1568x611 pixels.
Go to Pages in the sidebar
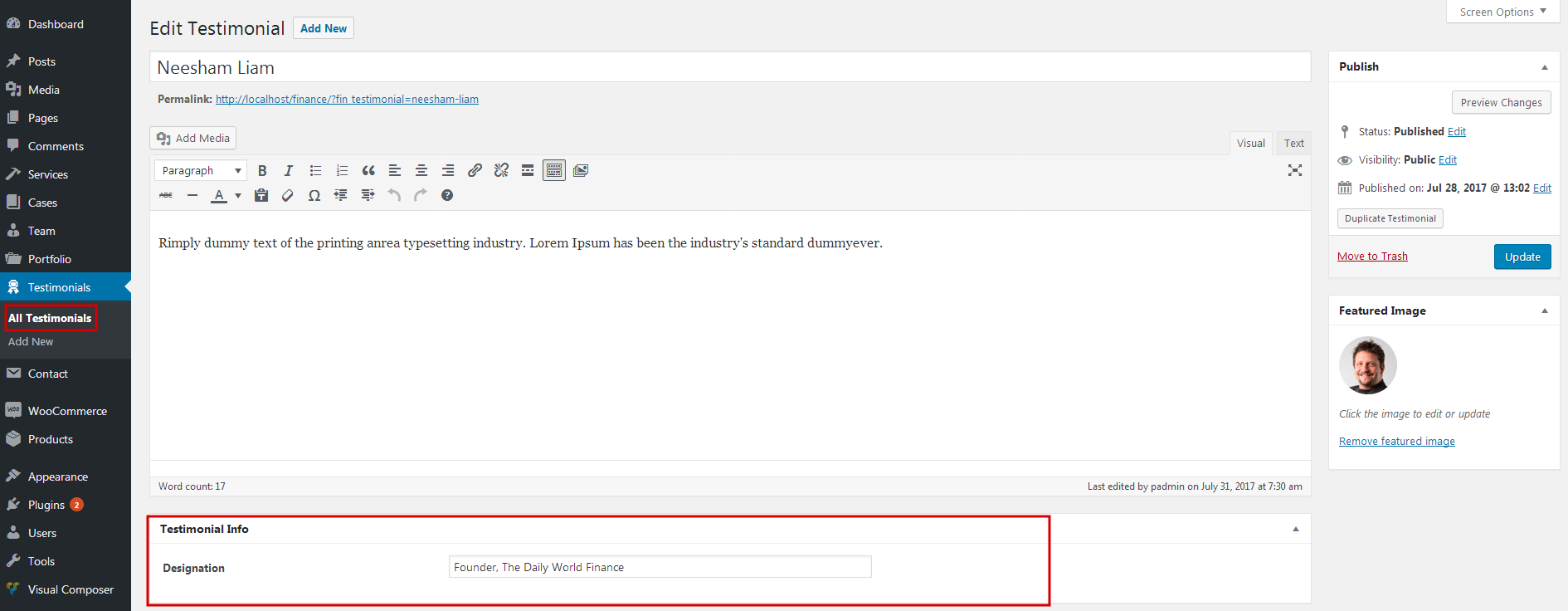[x=66, y=118]
